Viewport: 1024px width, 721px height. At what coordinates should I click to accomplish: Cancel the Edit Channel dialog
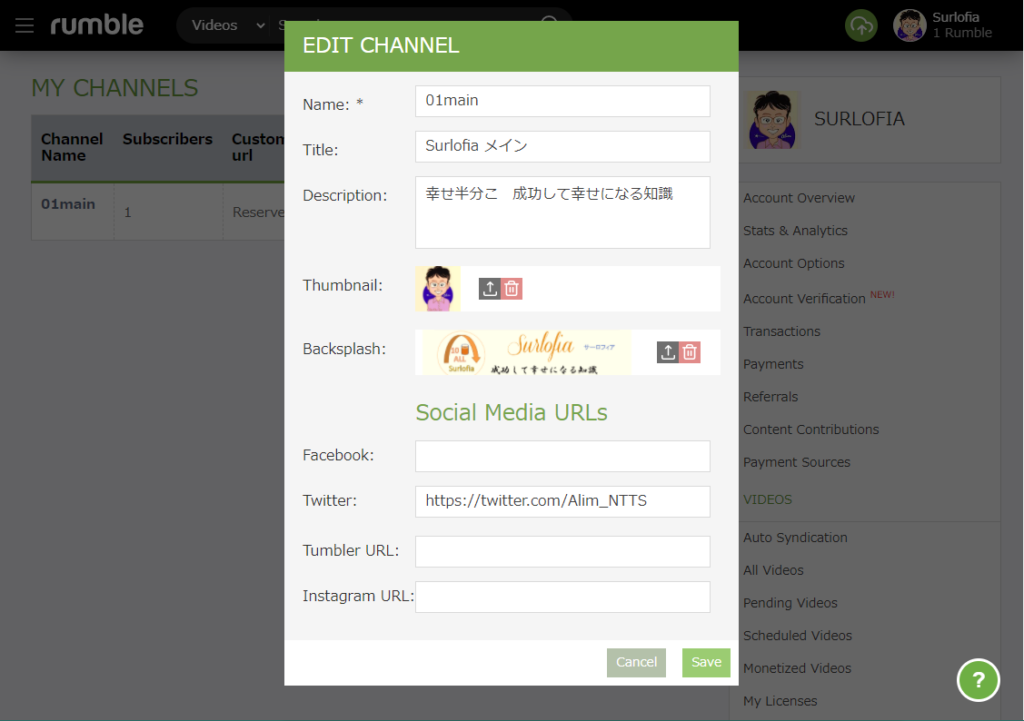click(636, 662)
